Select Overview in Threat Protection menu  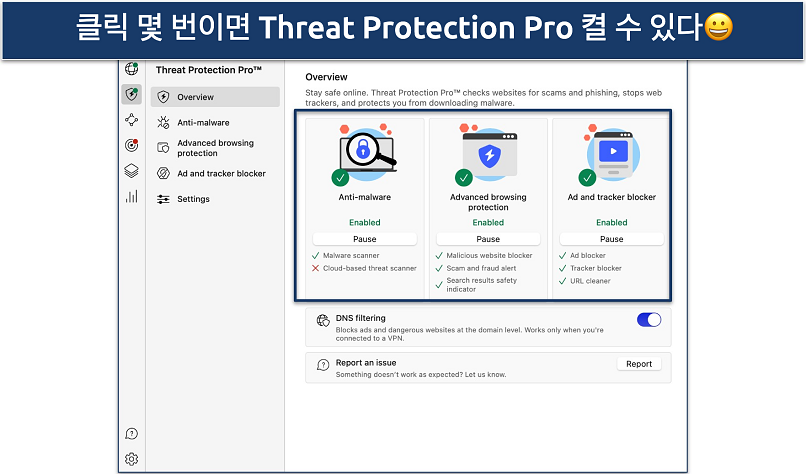pyautogui.click(x=215, y=97)
